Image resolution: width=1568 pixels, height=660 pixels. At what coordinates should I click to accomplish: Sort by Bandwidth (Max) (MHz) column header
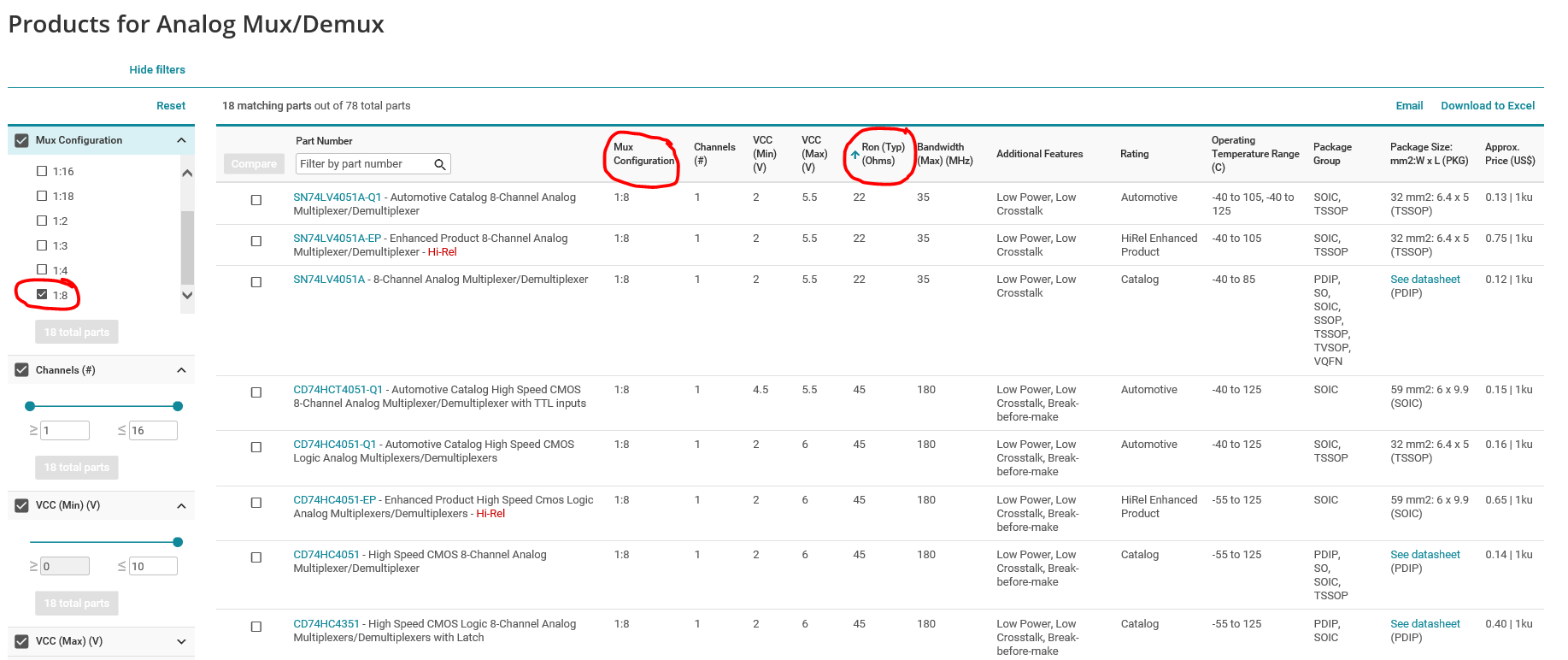[x=945, y=154]
